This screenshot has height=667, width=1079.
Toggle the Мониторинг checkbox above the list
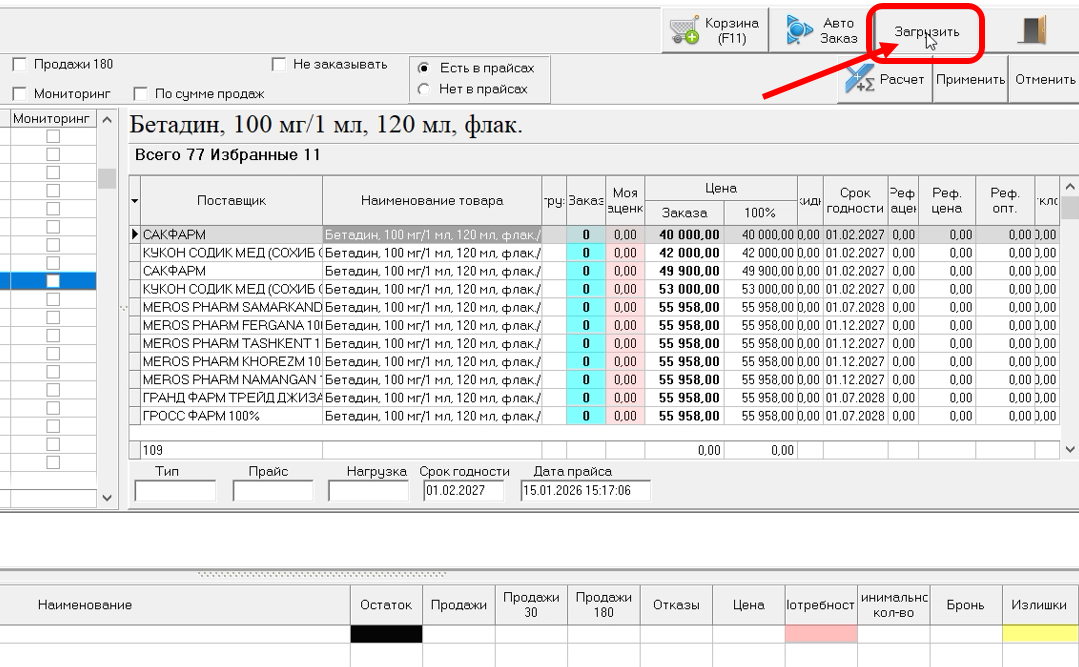coord(19,94)
